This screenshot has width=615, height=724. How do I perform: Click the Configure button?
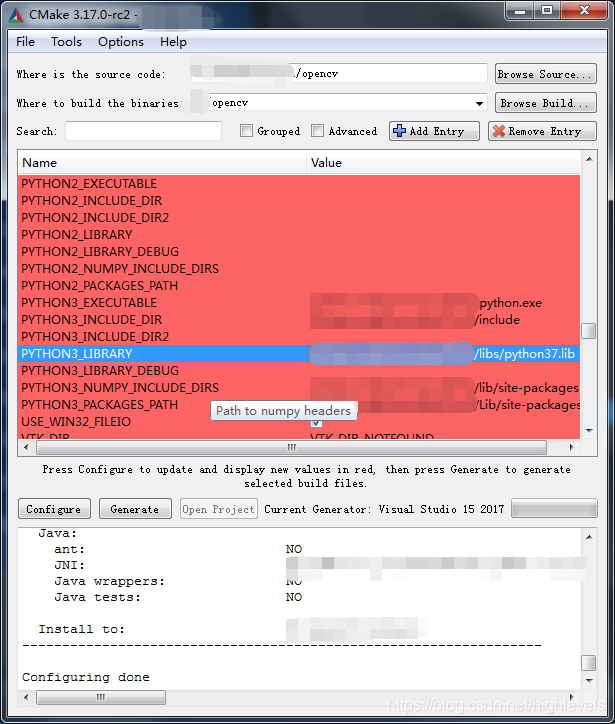[54, 509]
